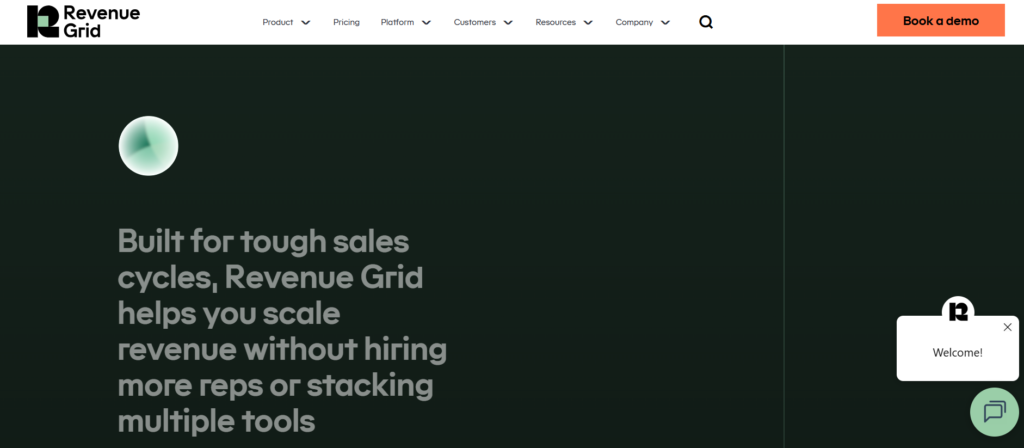Open the Platform menu label
Viewport: 1024px width, 448px height.
(397, 22)
